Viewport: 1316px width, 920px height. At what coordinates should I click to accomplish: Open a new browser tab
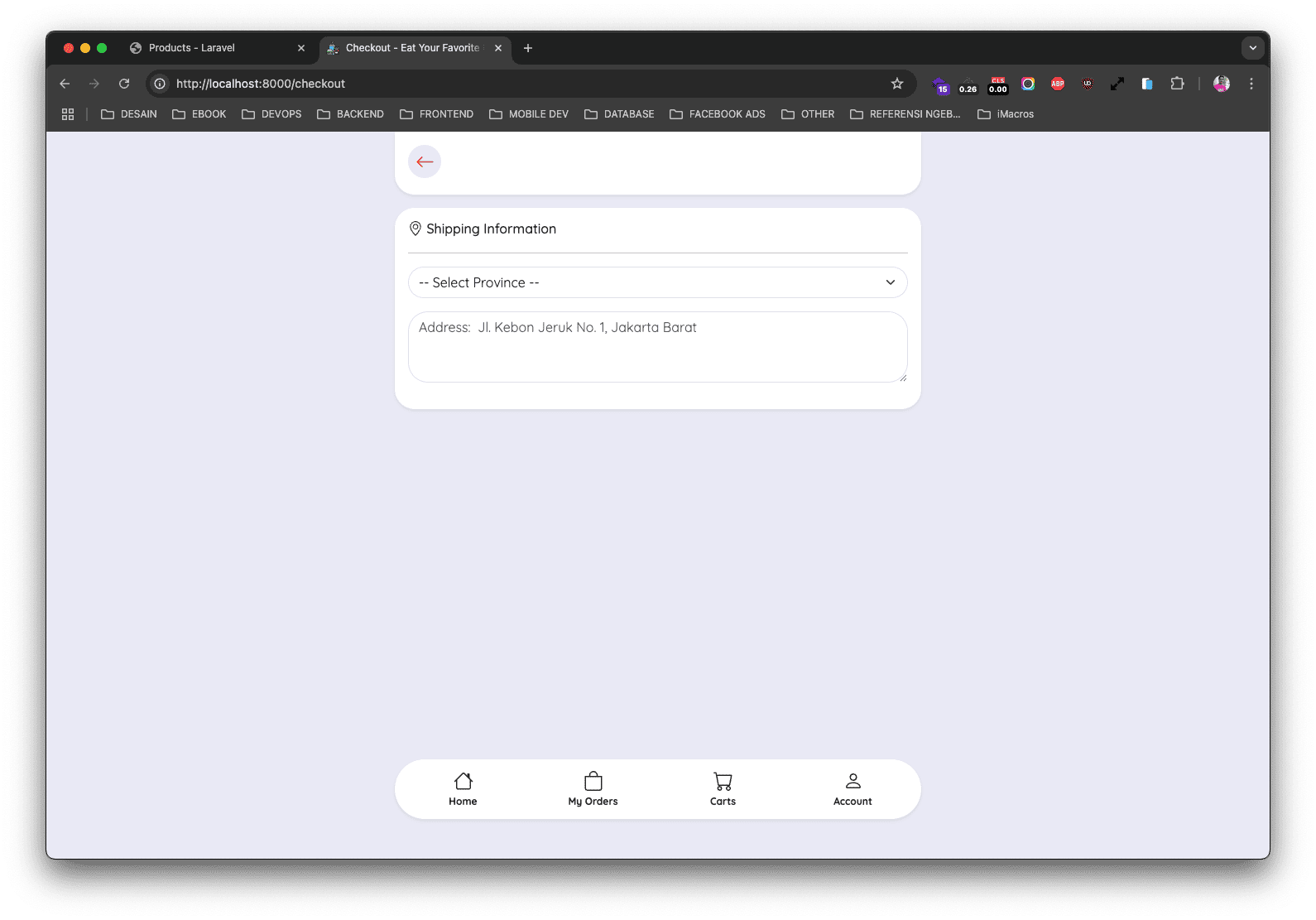(x=528, y=48)
